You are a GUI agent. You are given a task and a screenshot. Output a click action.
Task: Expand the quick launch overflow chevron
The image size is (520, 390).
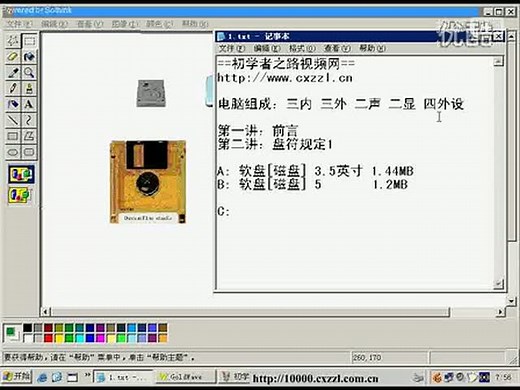pos(87,375)
